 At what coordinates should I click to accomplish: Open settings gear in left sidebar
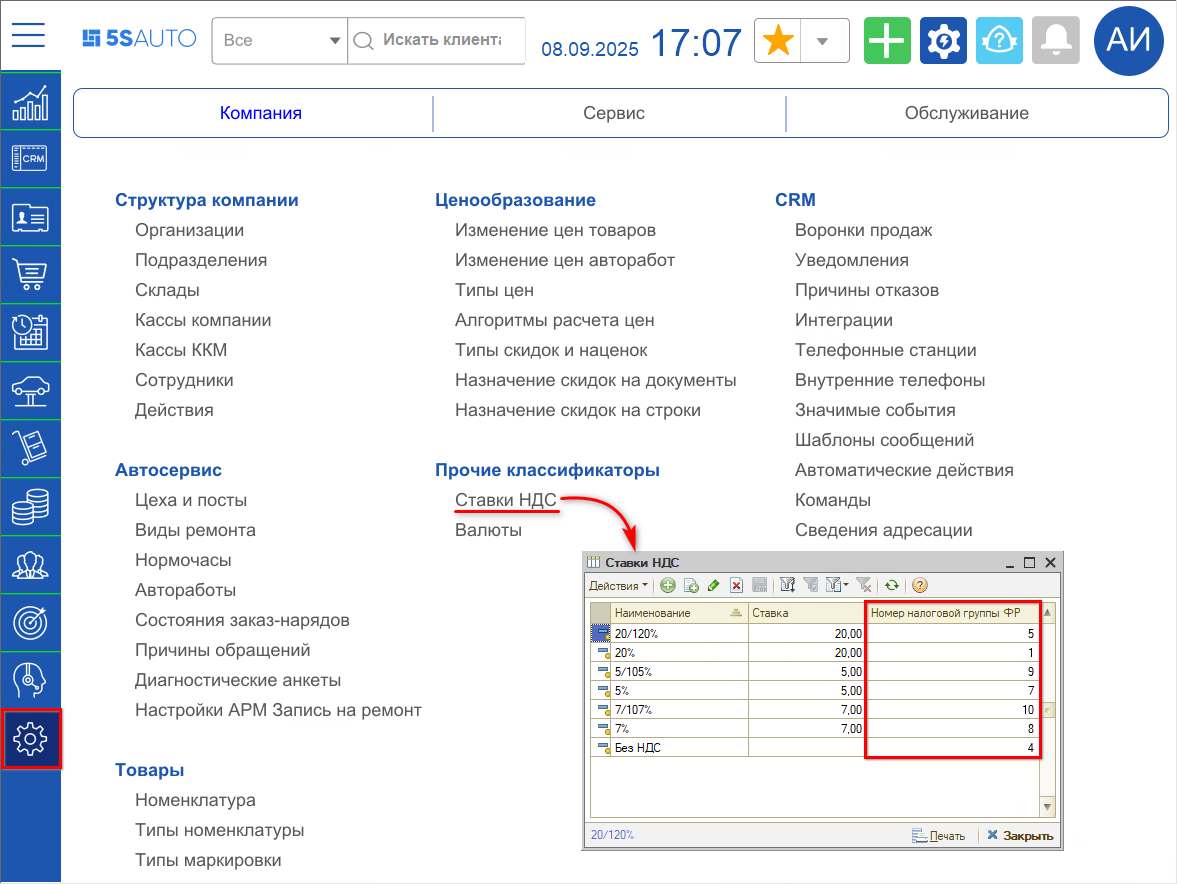31,739
